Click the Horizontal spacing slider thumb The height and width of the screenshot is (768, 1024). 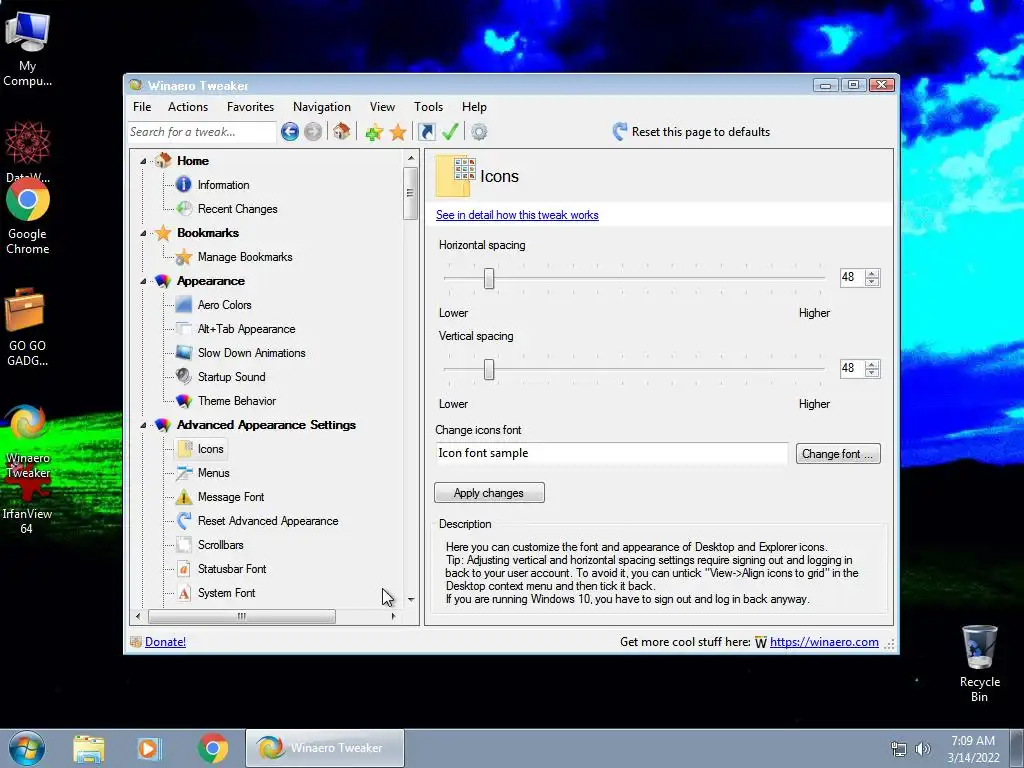point(488,279)
